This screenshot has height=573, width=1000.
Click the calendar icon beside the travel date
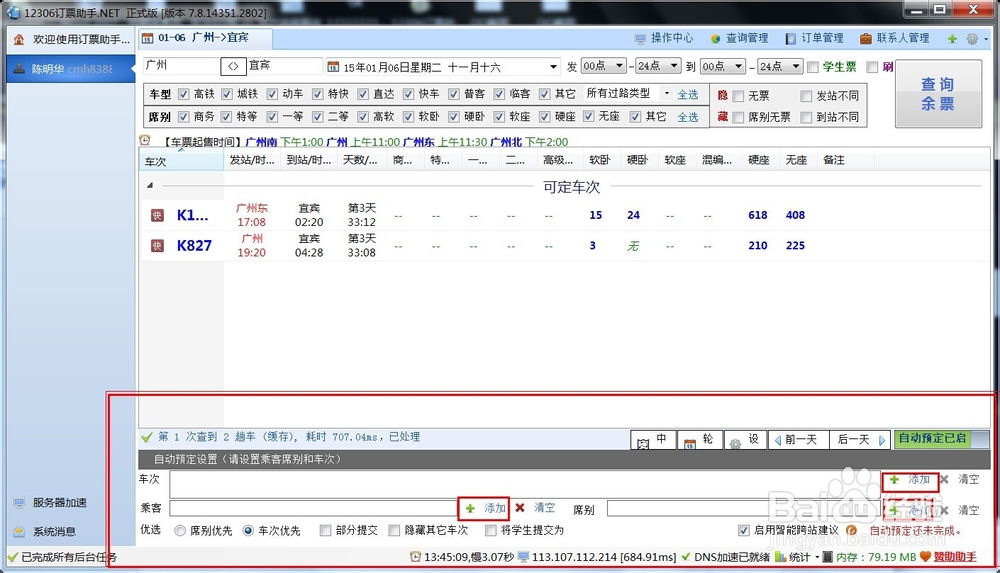tap(333, 66)
